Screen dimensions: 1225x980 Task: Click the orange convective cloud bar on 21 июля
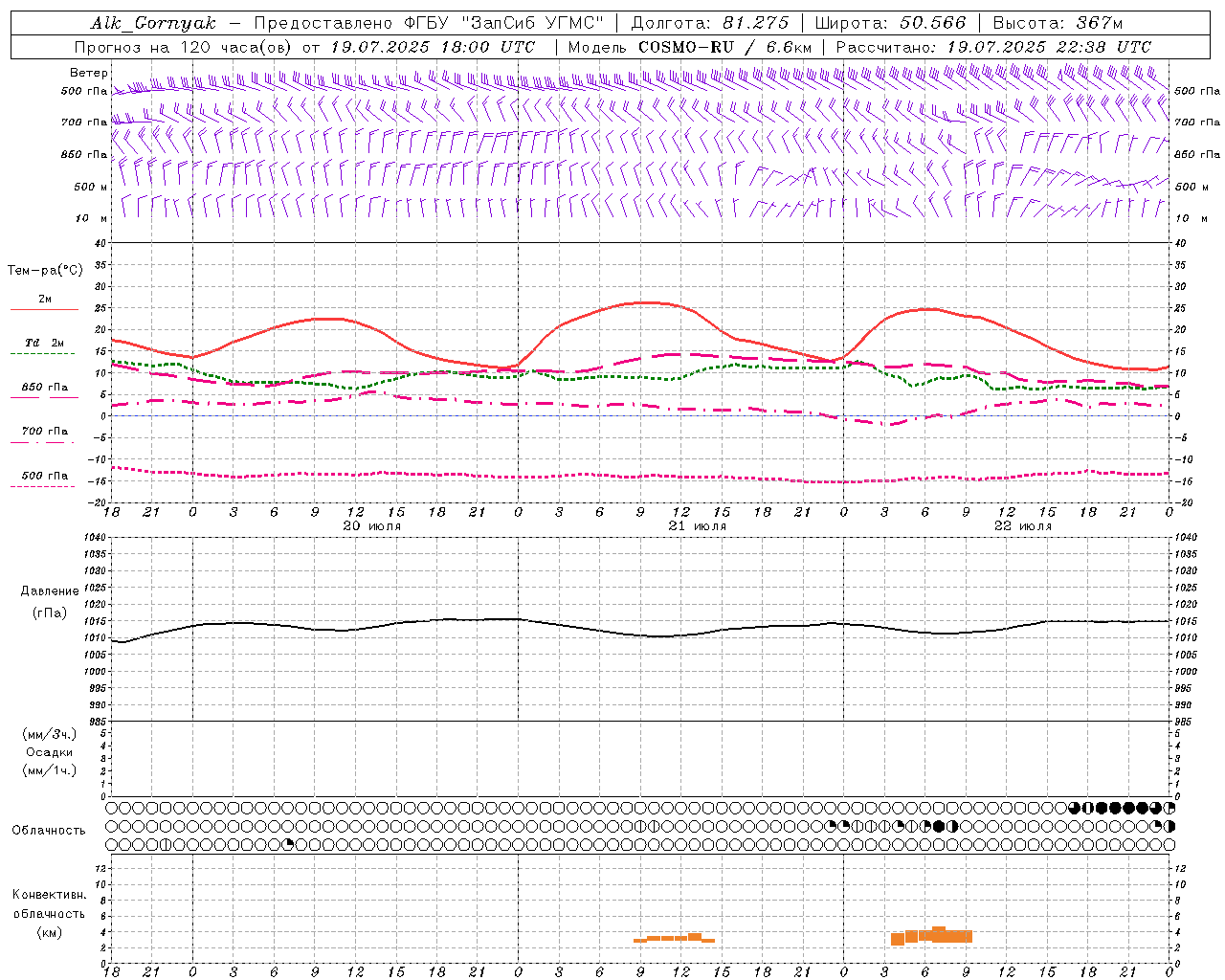674,938
